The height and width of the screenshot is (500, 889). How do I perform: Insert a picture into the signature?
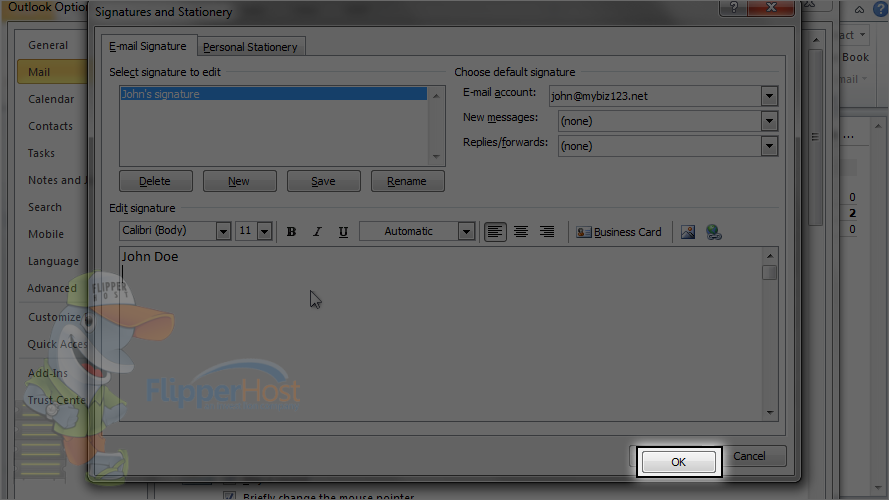pos(688,232)
